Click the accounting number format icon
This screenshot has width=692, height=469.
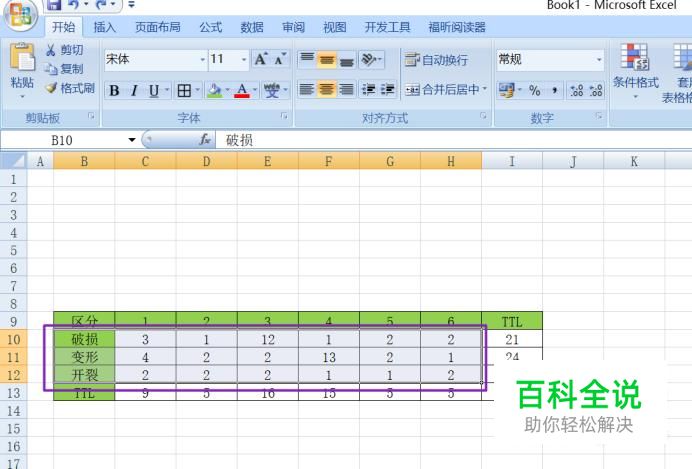click(x=506, y=90)
